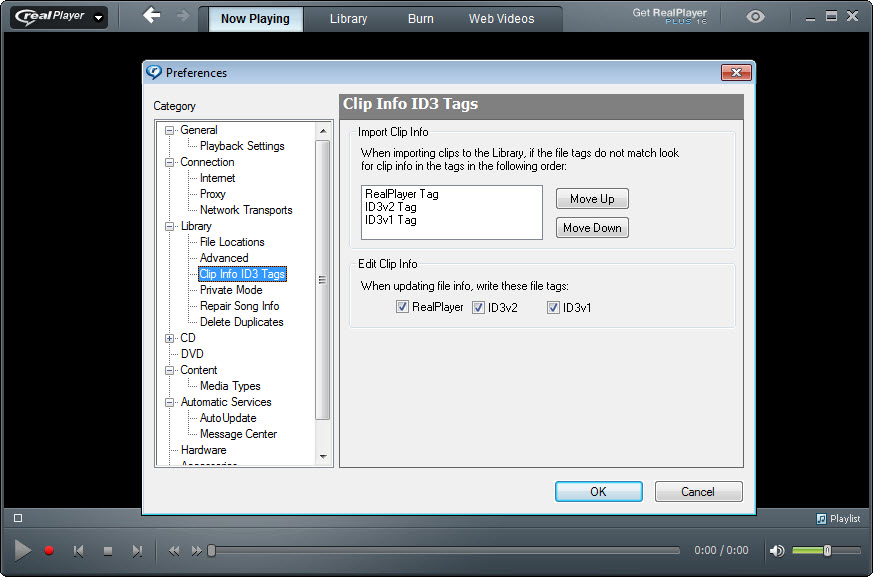Click the eye icon in title bar

(x=755, y=17)
